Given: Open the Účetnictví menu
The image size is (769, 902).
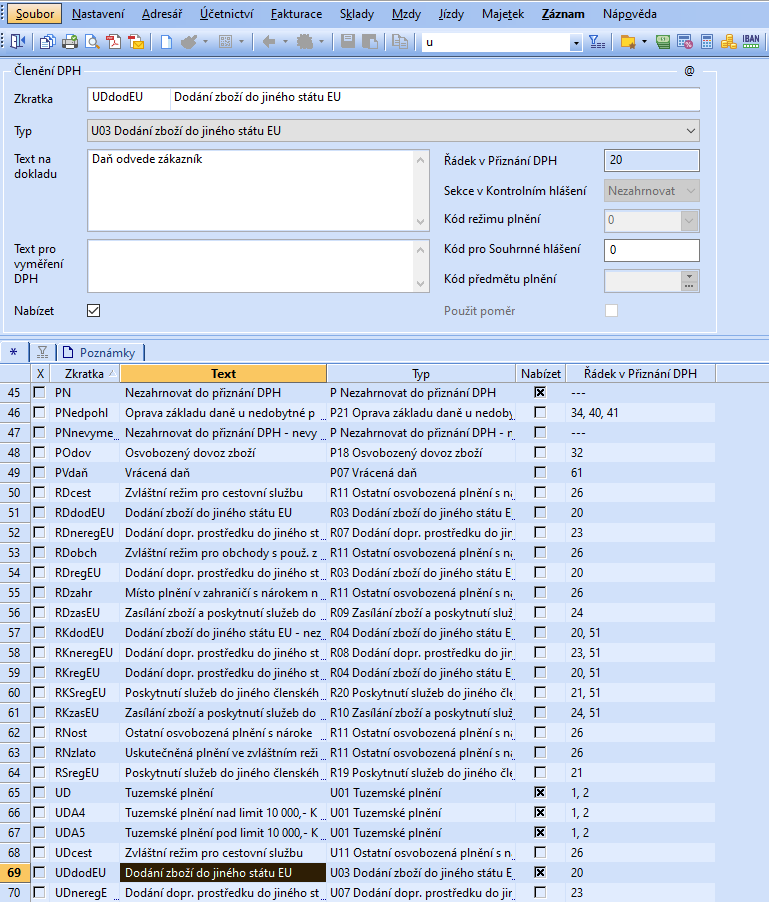Looking at the screenshot, I should (x=229, y=14).
